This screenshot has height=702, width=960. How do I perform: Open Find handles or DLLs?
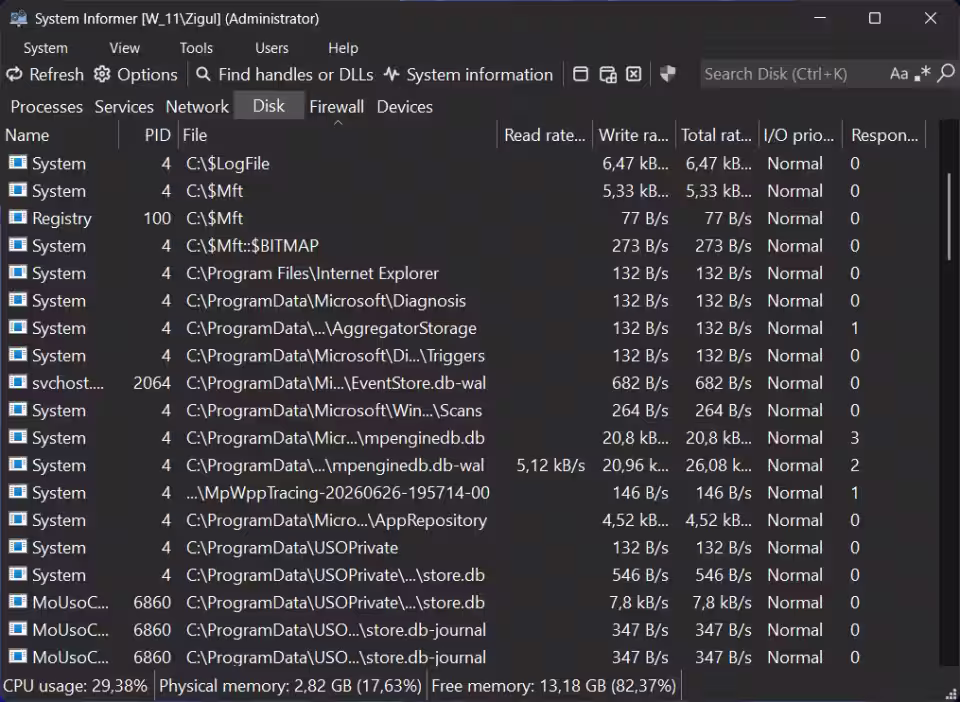pyautogui.click(x=284, y=75)
